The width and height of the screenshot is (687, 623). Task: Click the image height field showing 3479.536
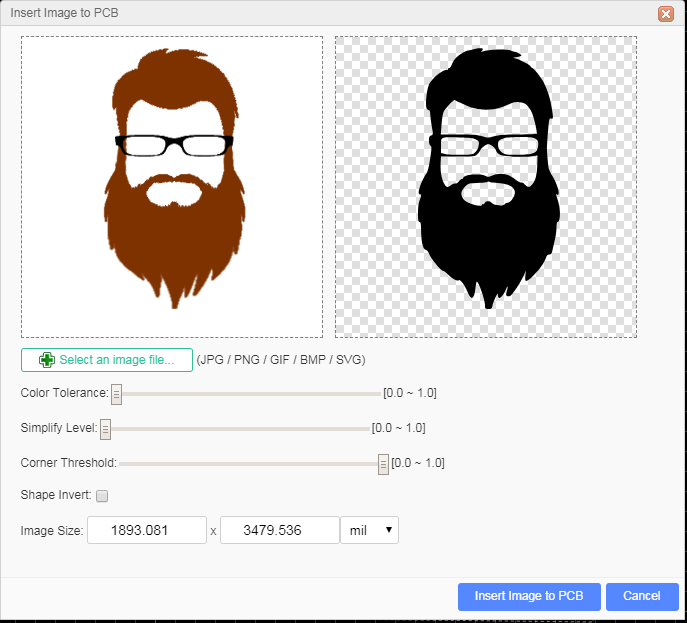coord(280,530)
